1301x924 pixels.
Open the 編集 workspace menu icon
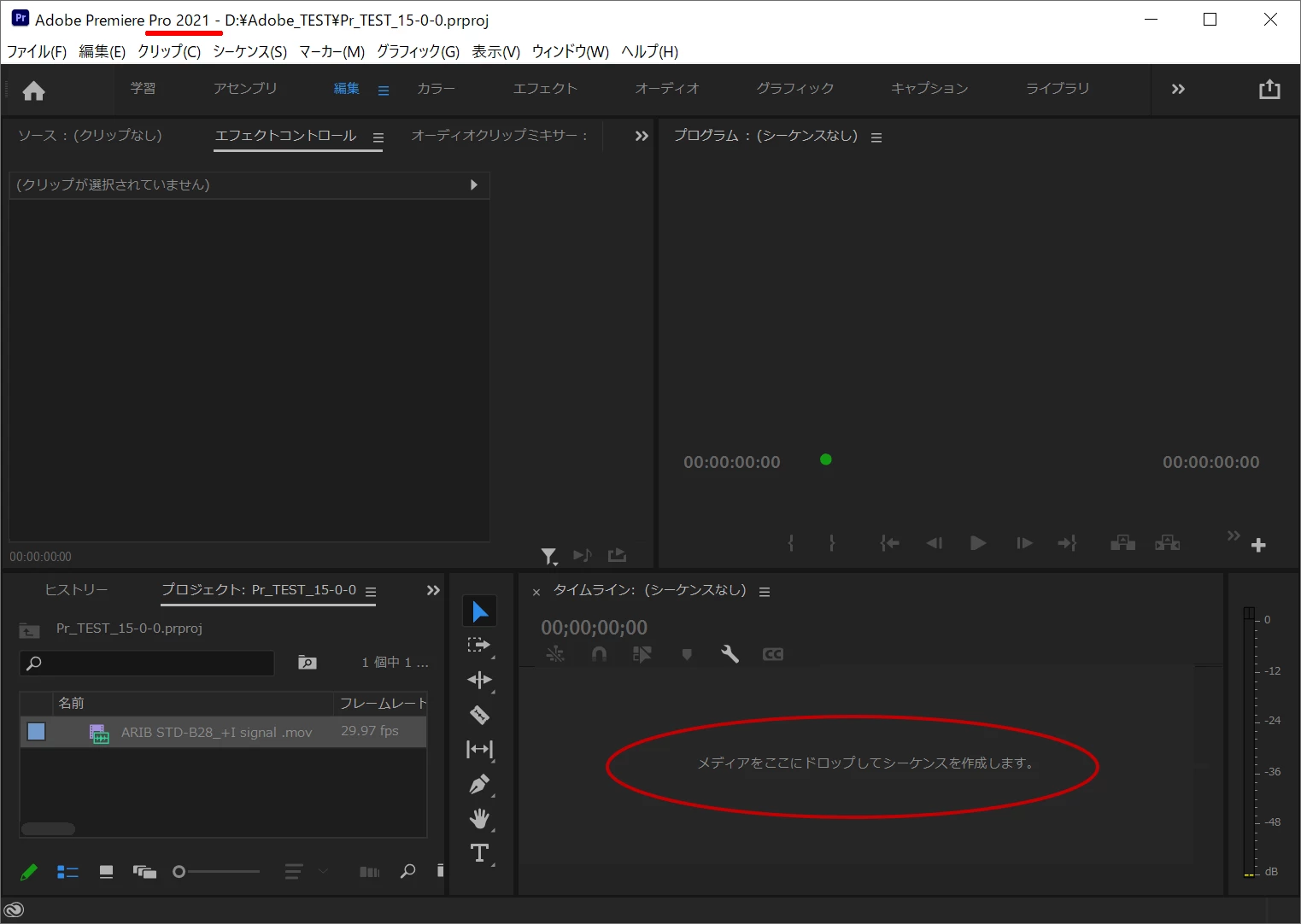click(x=384, y=91)
